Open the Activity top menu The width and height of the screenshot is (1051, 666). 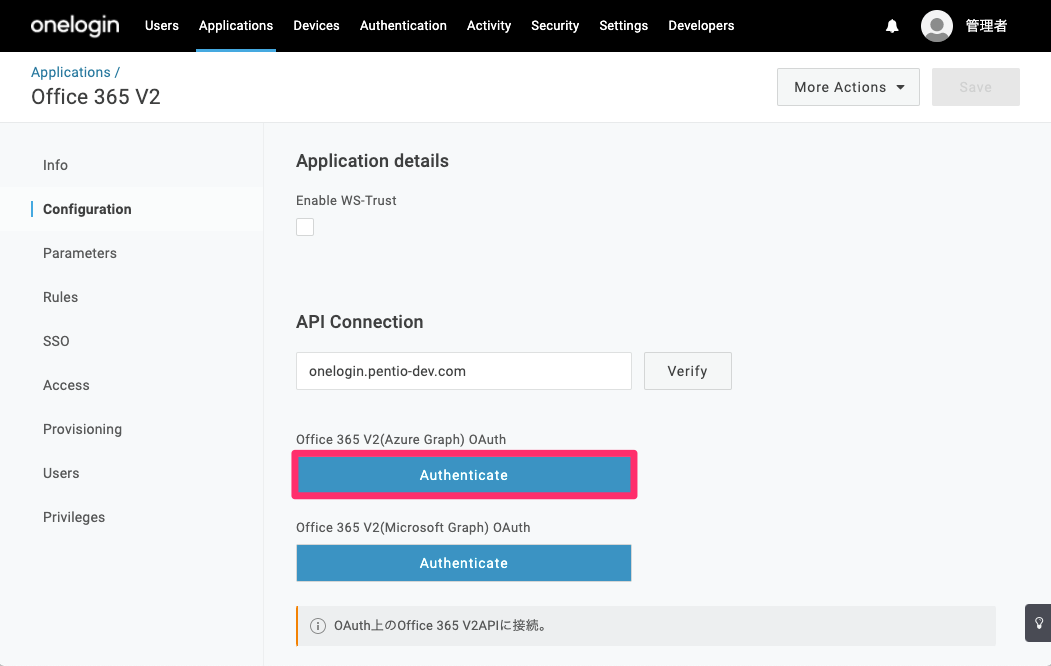[x=489, y=25]
